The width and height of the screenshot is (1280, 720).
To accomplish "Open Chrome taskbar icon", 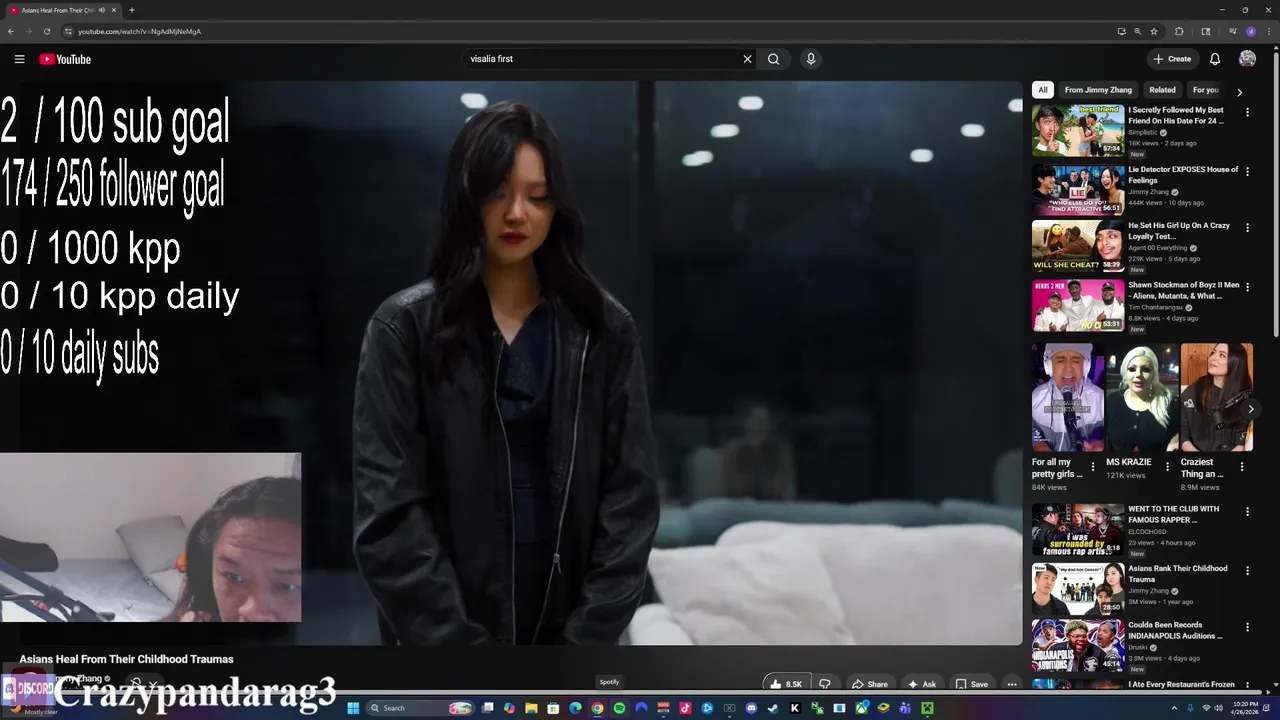I will pos(597,708).
